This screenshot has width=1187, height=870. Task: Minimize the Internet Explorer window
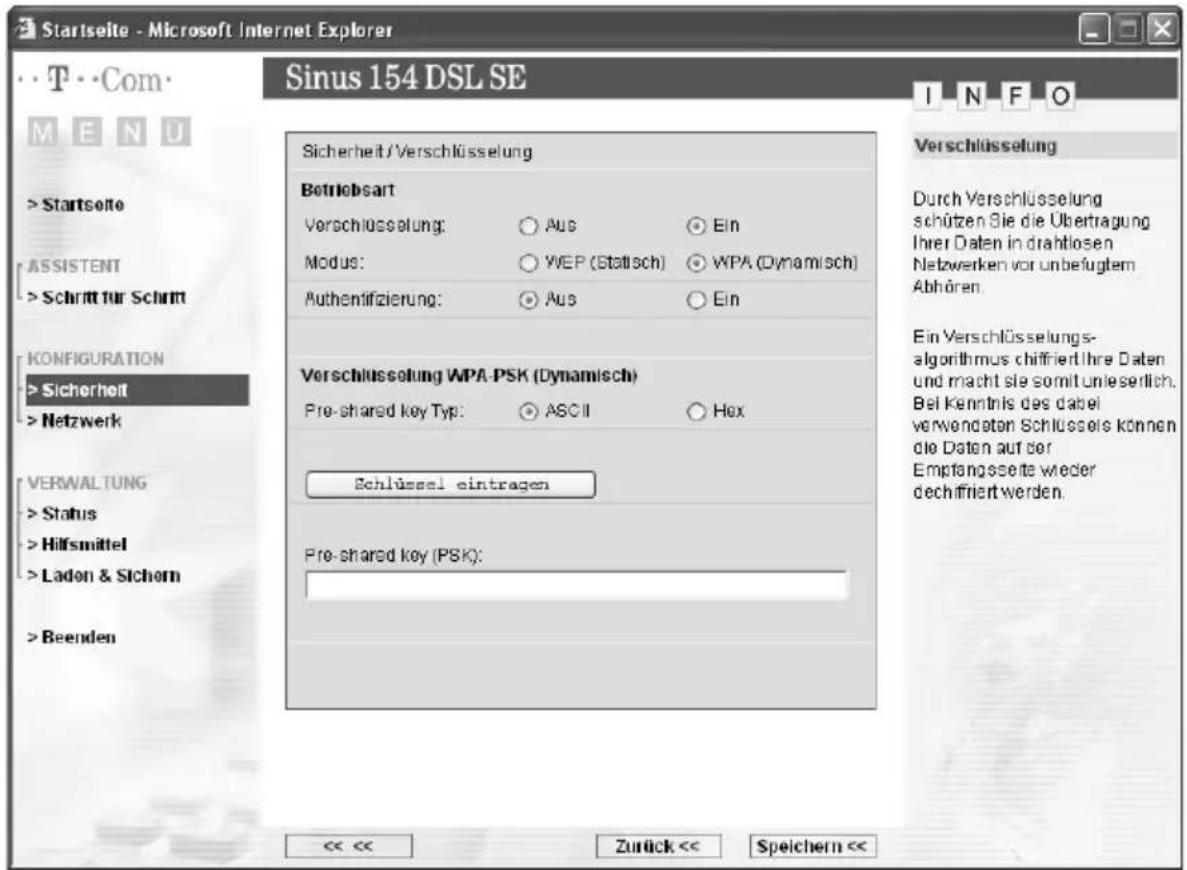click(1093, 30)
